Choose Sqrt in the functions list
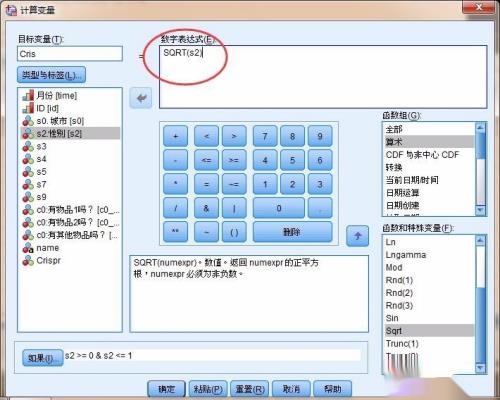This screenshot has width=500, height=400. (x=429, y=331)
